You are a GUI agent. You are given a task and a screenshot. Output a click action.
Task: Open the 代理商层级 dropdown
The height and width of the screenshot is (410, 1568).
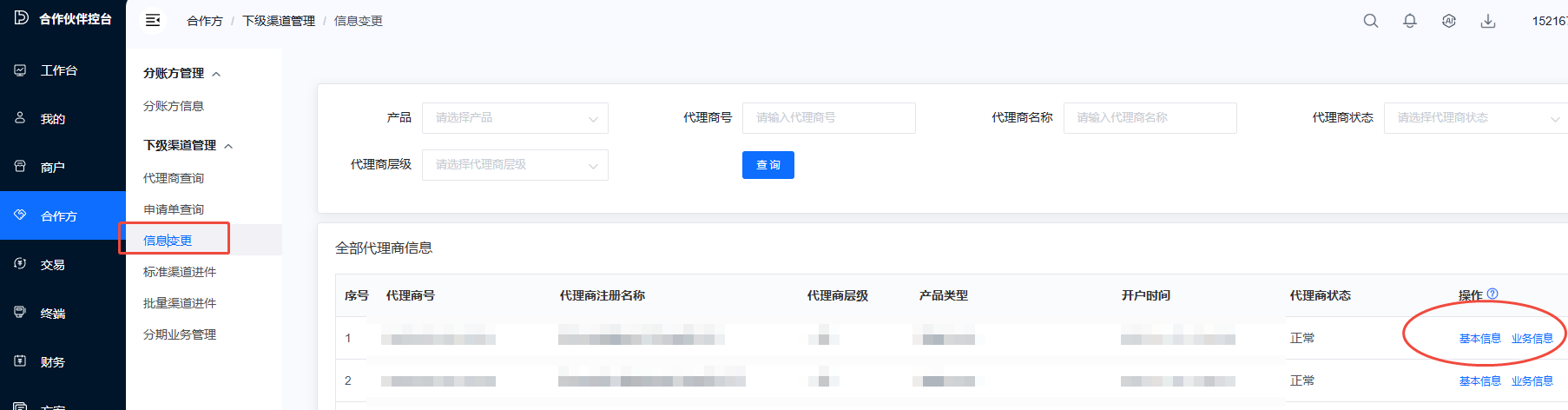(x=515, y=165)
